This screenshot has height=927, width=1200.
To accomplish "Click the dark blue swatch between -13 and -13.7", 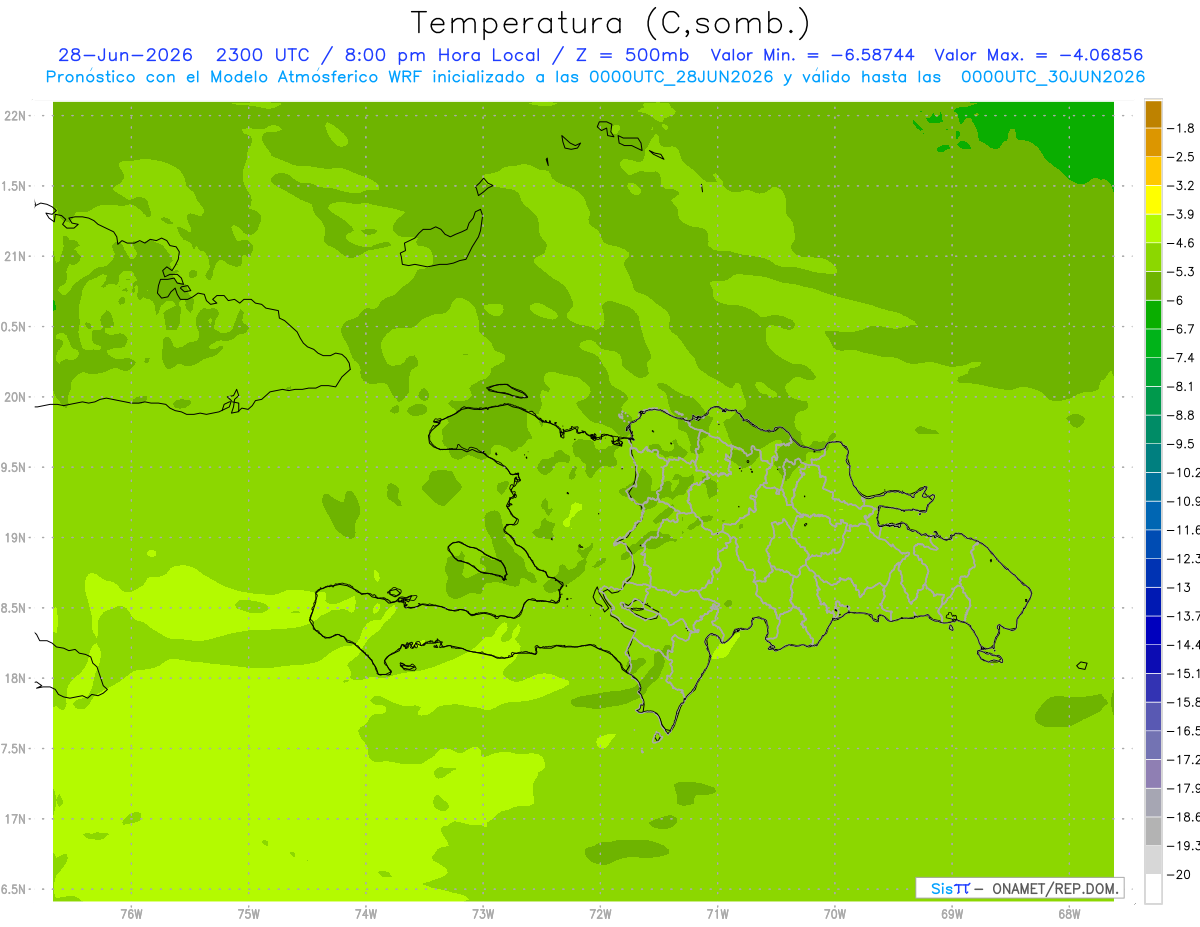I will (1153, 602).
